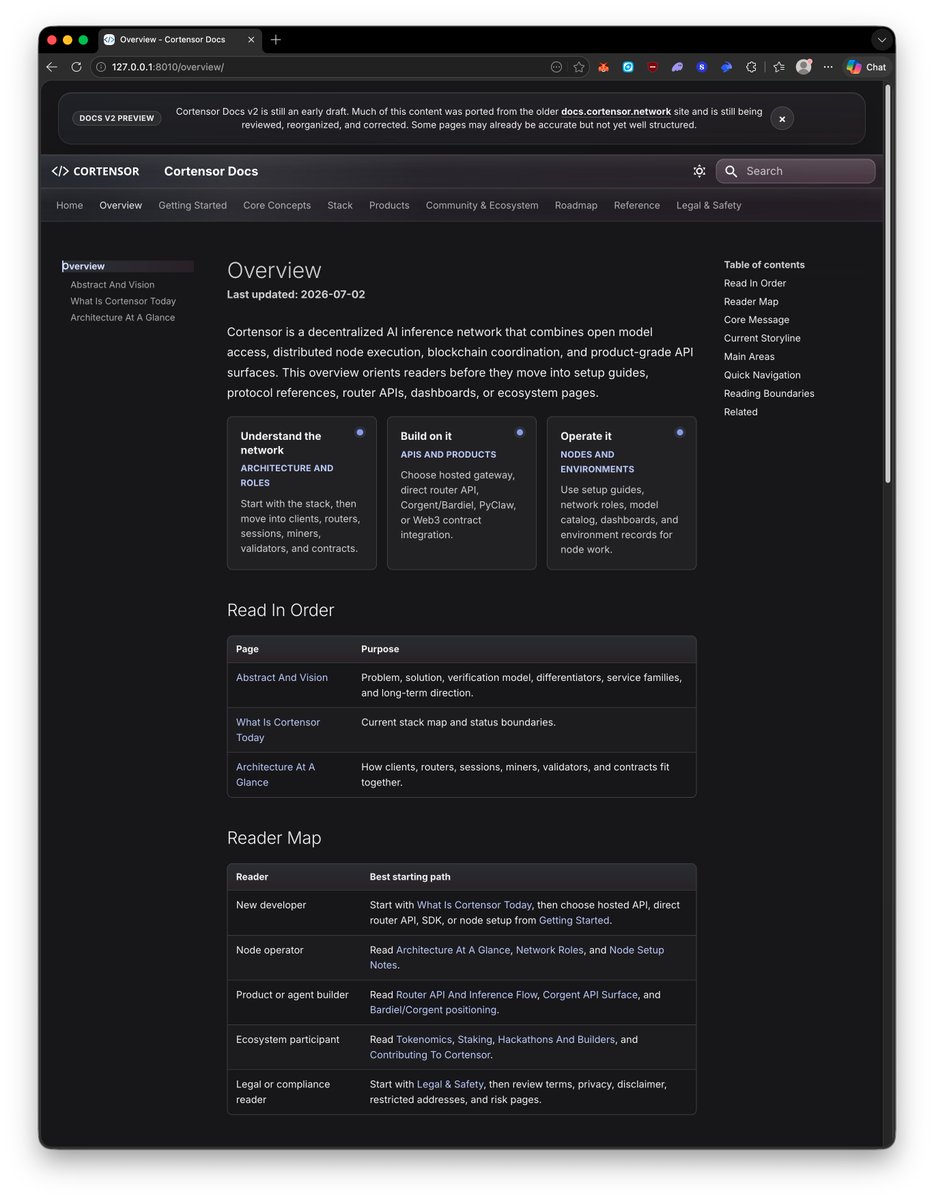This screenshot has width=934, height=1200.
Task: Open the Node Setup Notes link
Action: pyautogui.click(x=517, y=957)
